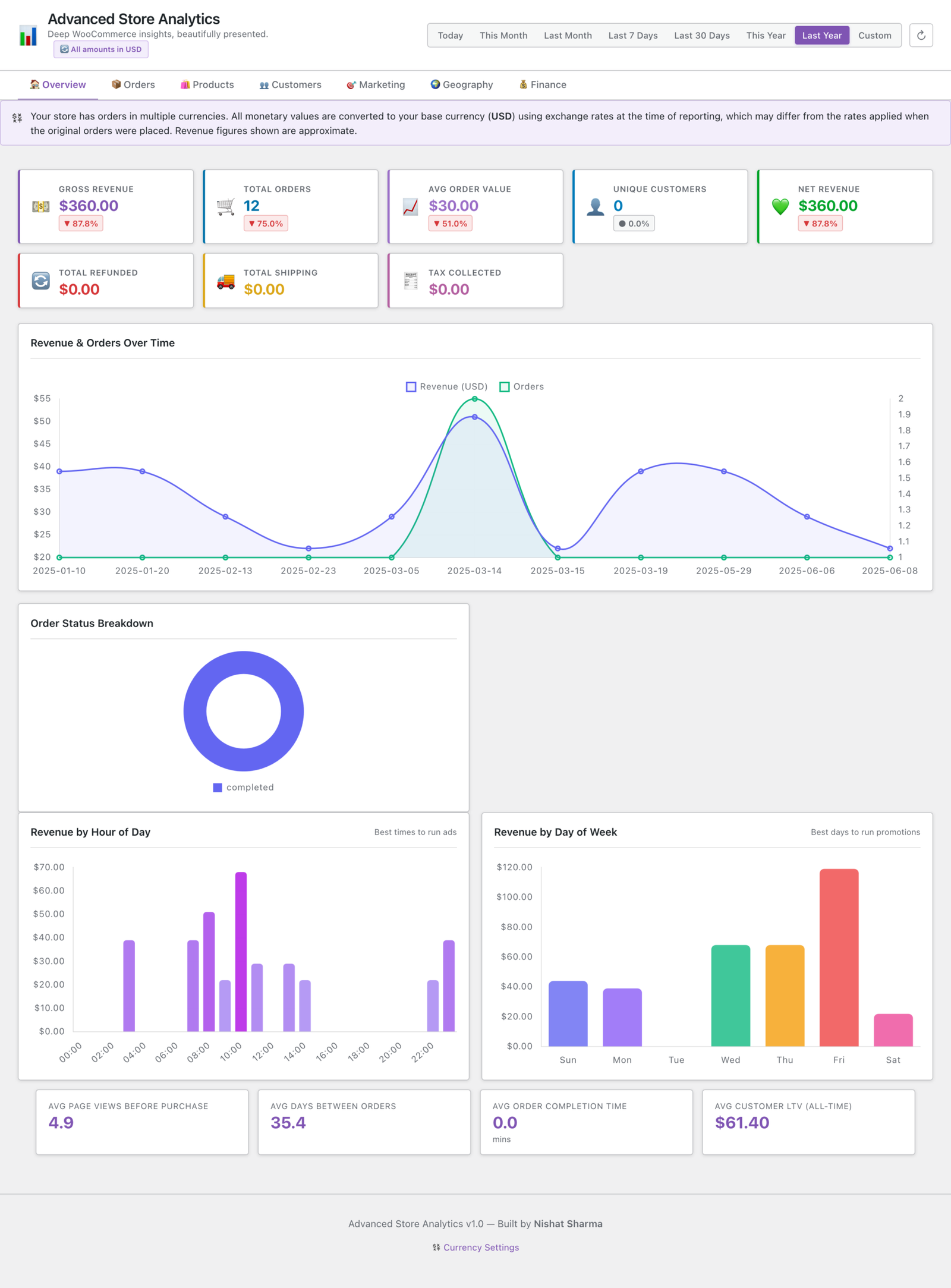Select the This Month range

[x=503, y=36]
